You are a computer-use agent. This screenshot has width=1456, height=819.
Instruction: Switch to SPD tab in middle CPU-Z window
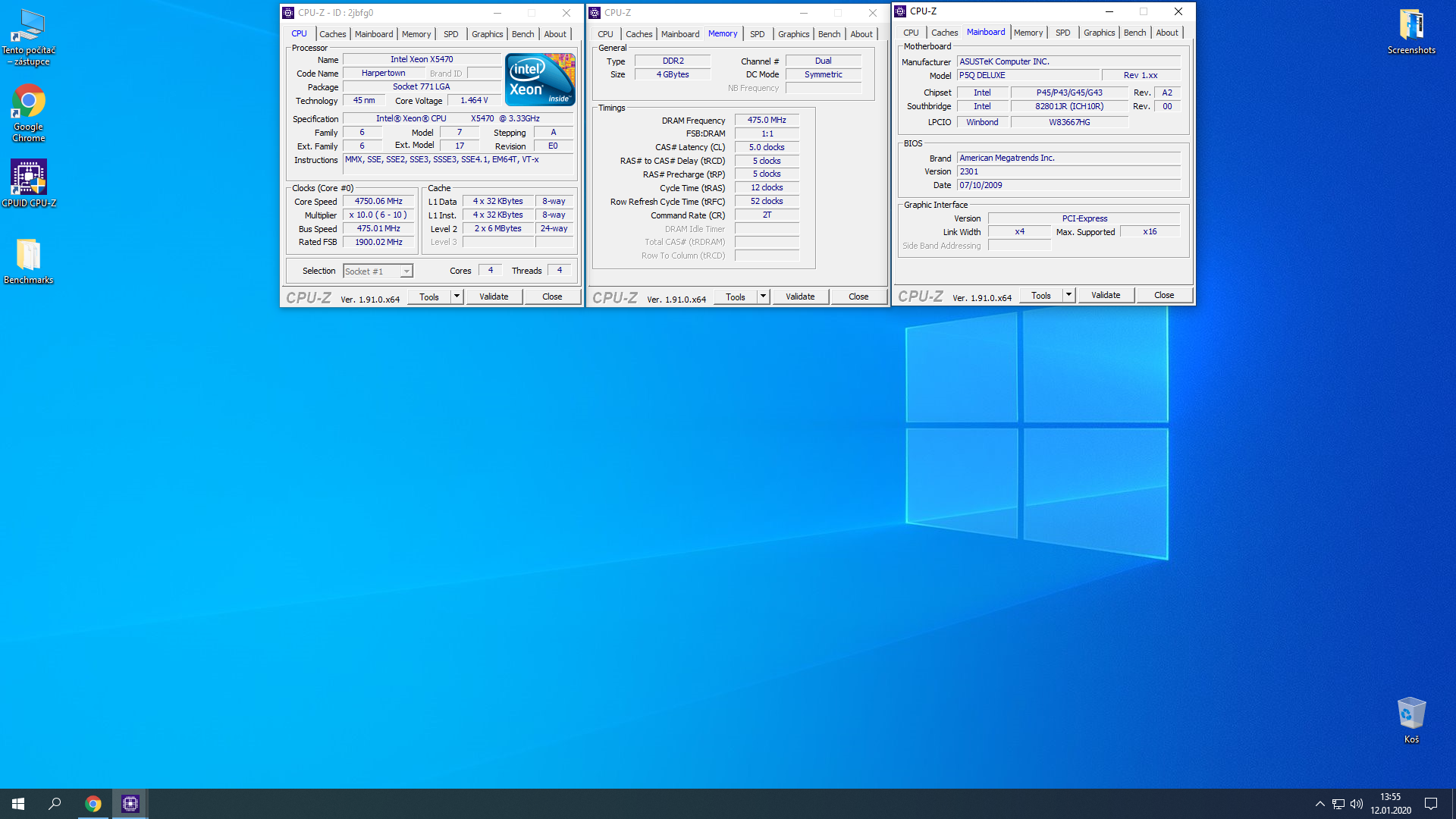click(757, 34)
